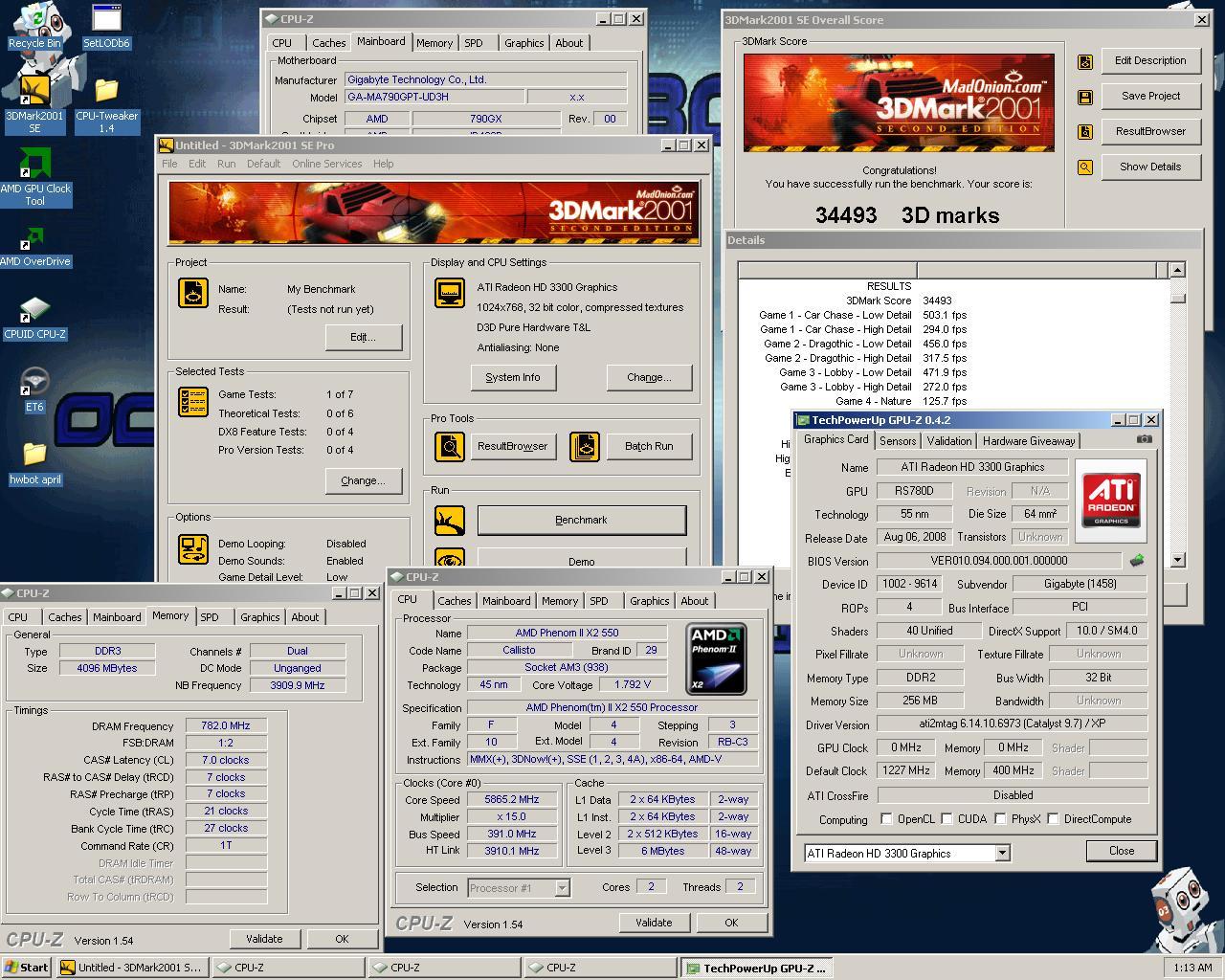This screenshot has height=980, width=1225.
Task: Switch to Caches tab in CPU-Z processor window
Action: 455,601
